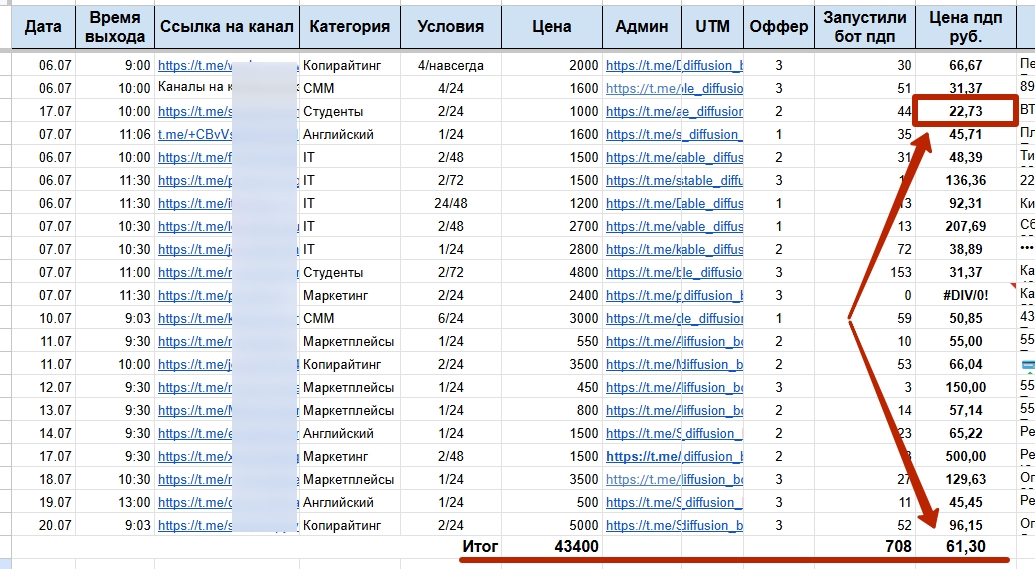Image resolution: width=1035 pixels, height=569 pixels.
Task: Open admin link in the 5000 price row
Action: point(643,525)
